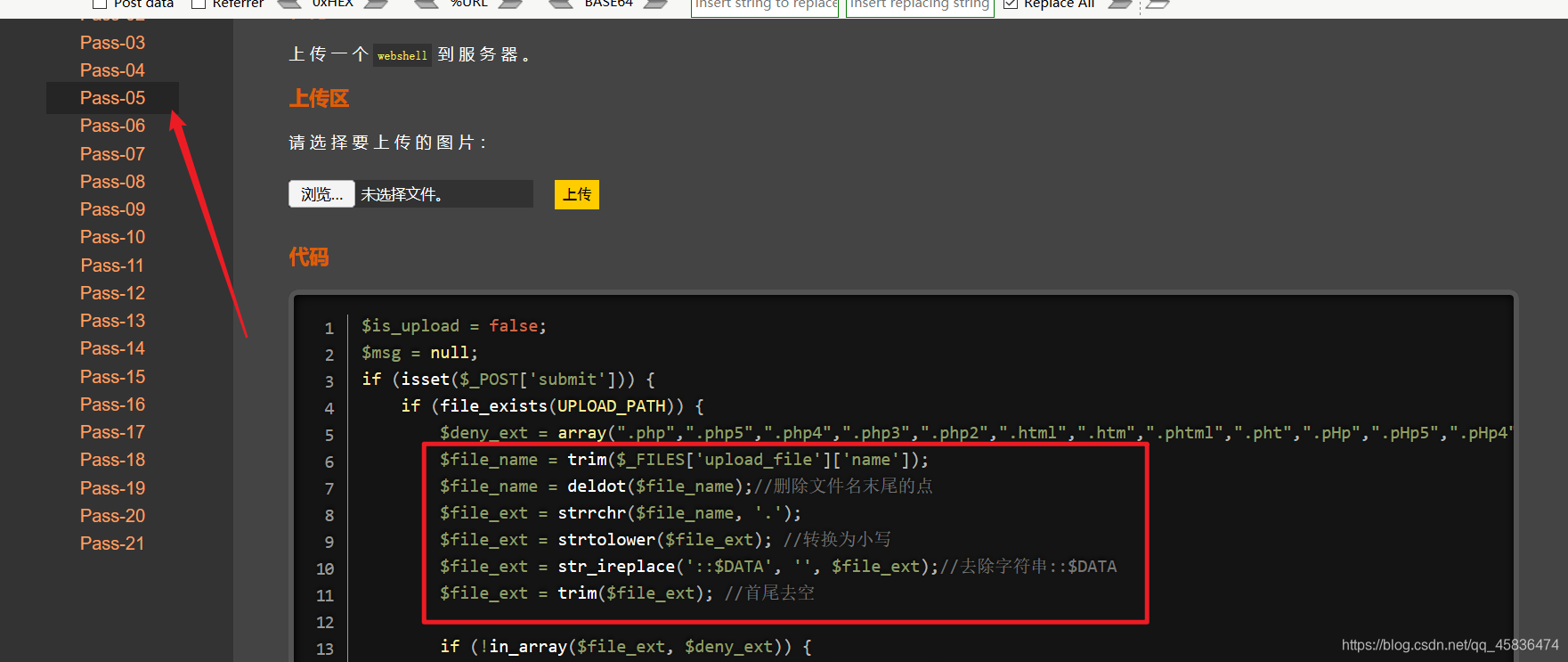Select Pass-14 in the list
This screenshot has width=1568, height=662.
point(112,348)
